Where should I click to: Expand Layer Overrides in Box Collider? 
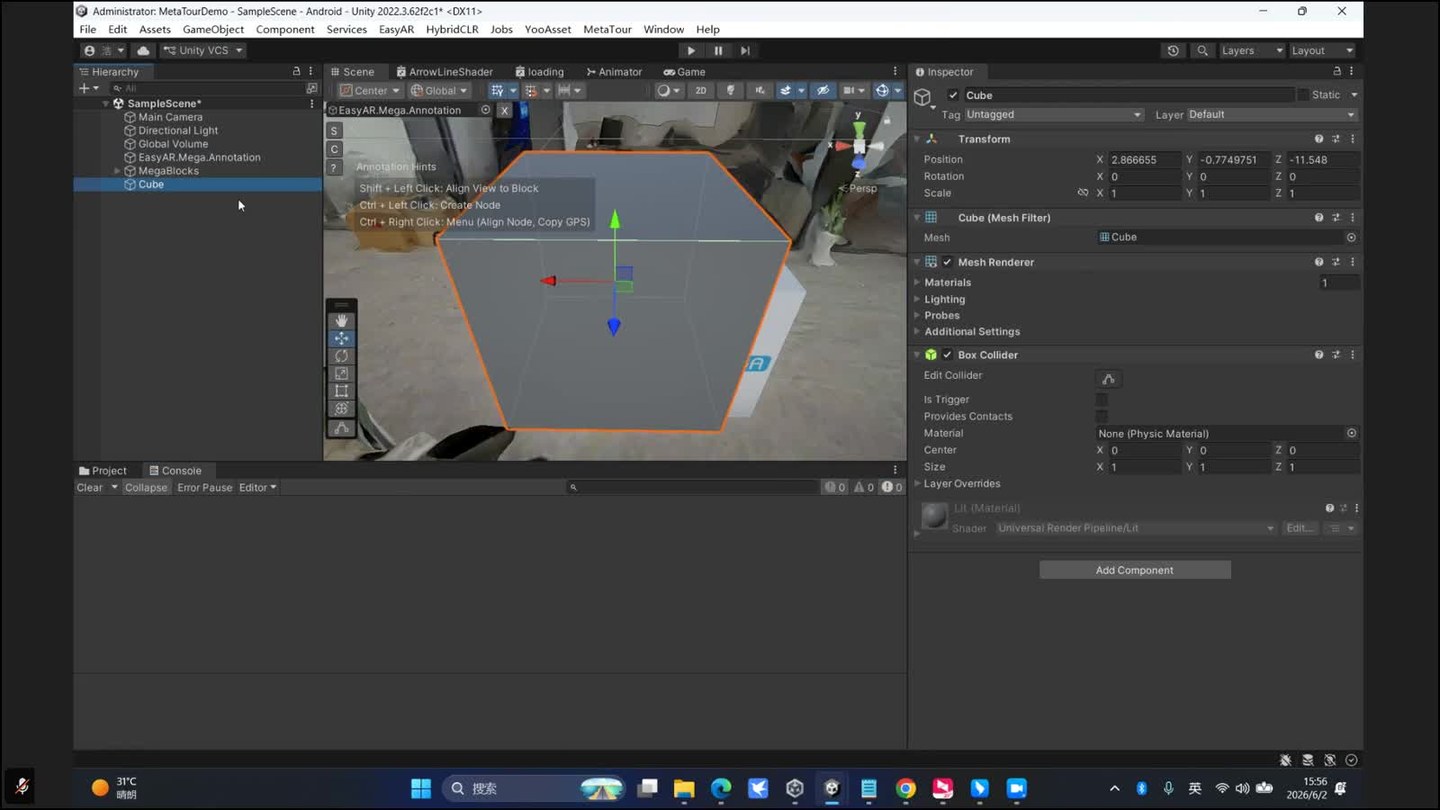click(x=917, y=483)
